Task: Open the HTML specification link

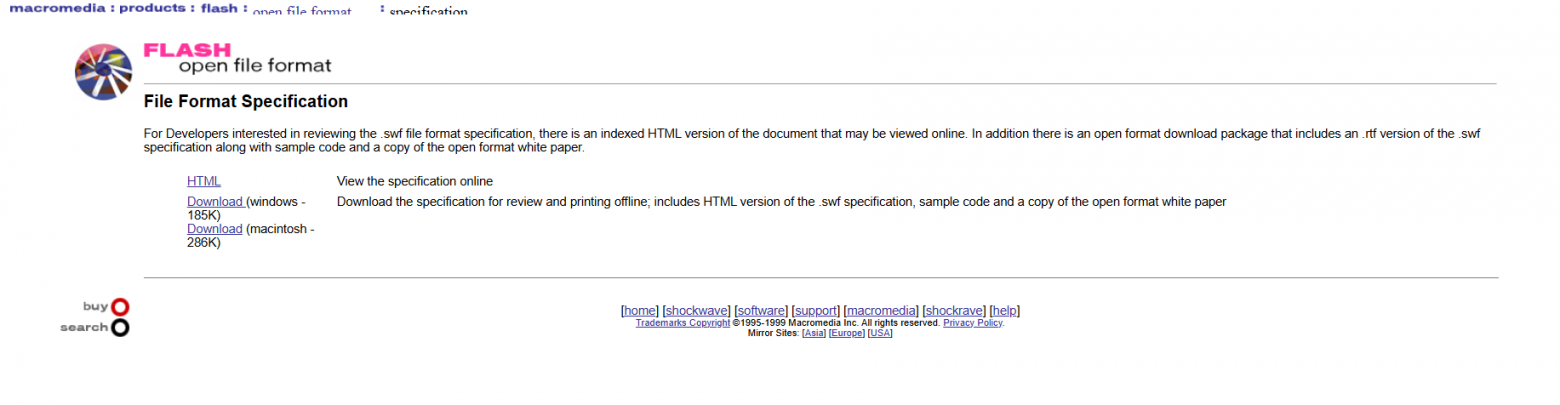Action: 203,181
